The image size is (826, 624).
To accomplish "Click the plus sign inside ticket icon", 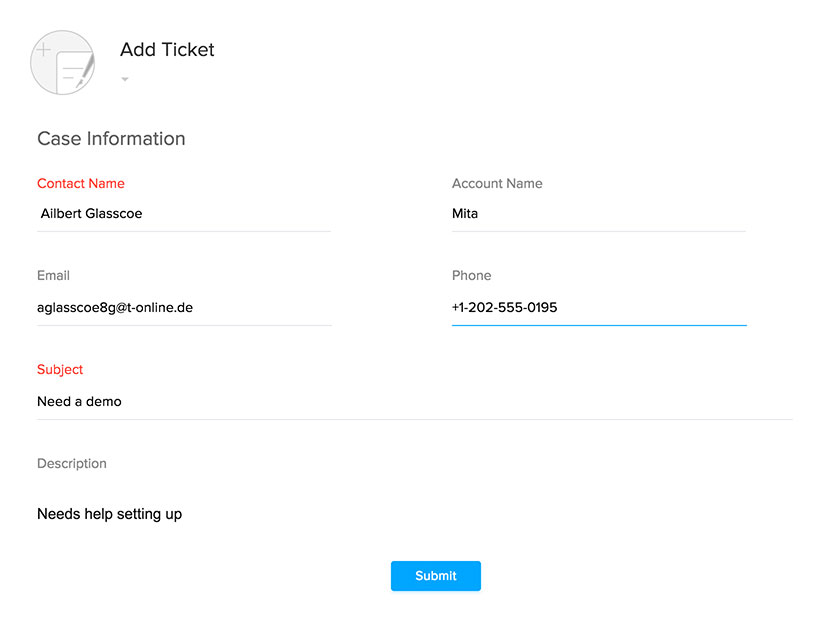I will 44,50.
